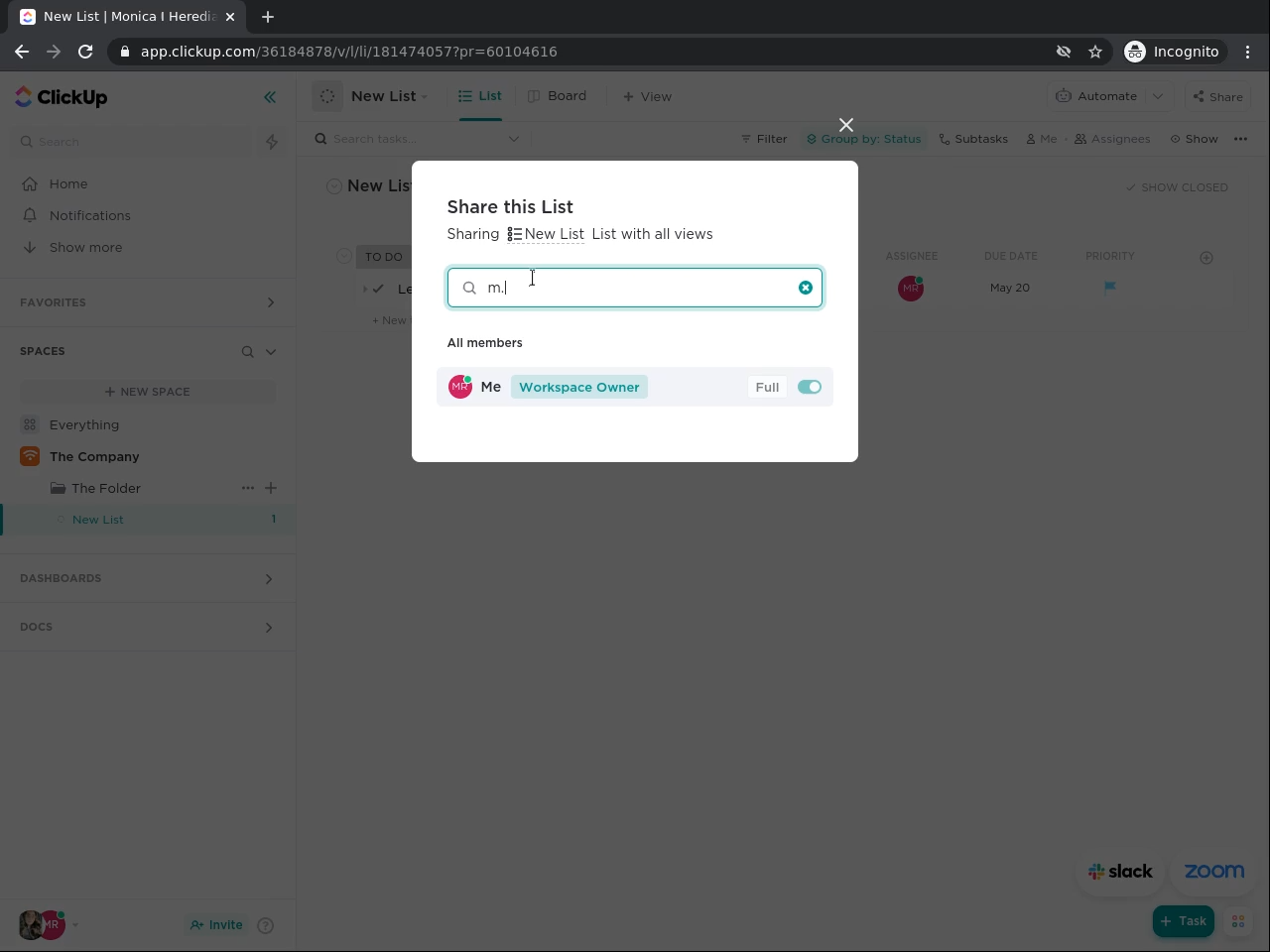Collapse the TO DO group

(x=343, y=257)
